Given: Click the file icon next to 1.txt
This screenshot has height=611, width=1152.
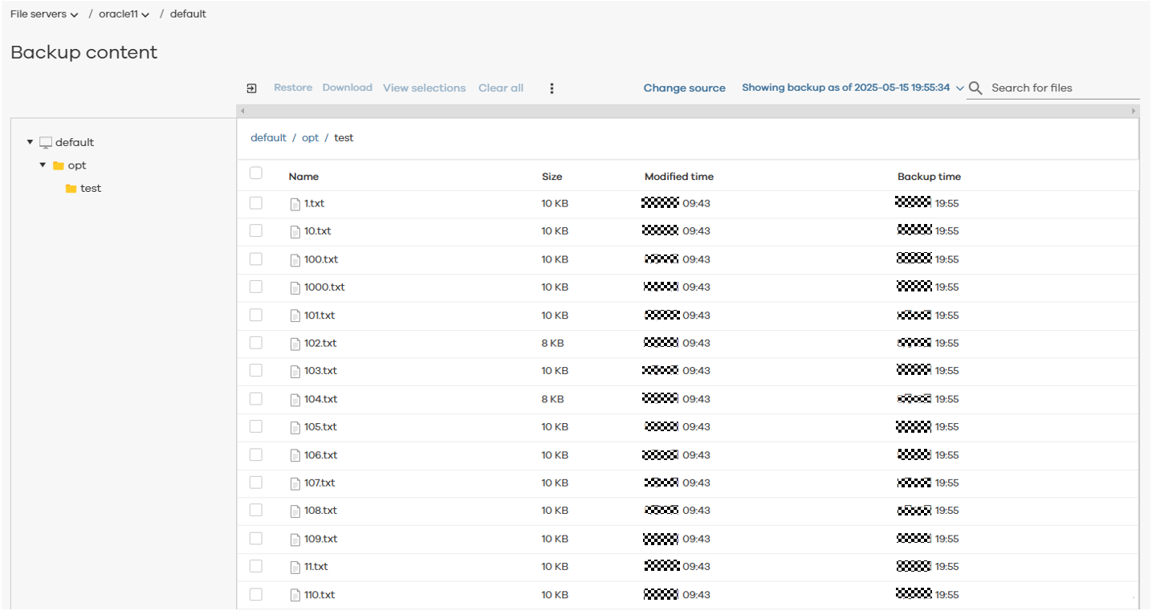Looking at the screenshot, I should coord(295,204).
